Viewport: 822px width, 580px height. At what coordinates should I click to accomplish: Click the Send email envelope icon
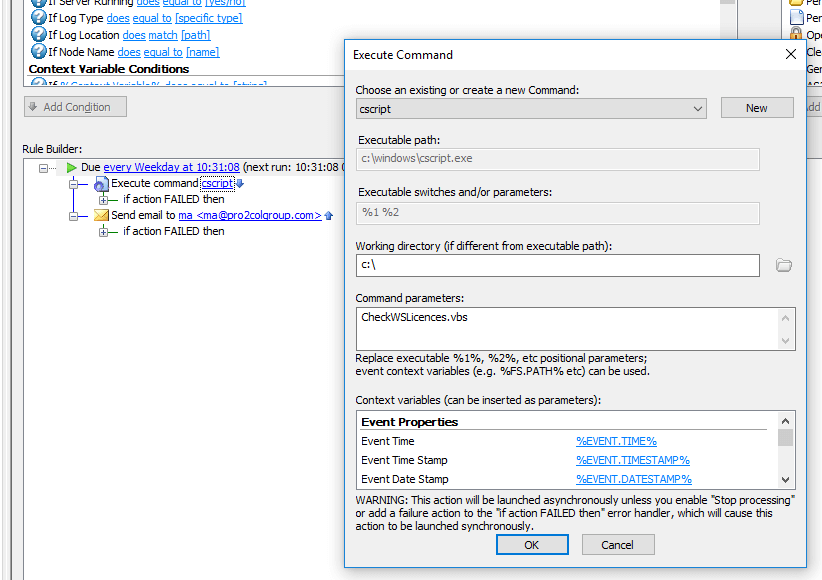point(101,215)
